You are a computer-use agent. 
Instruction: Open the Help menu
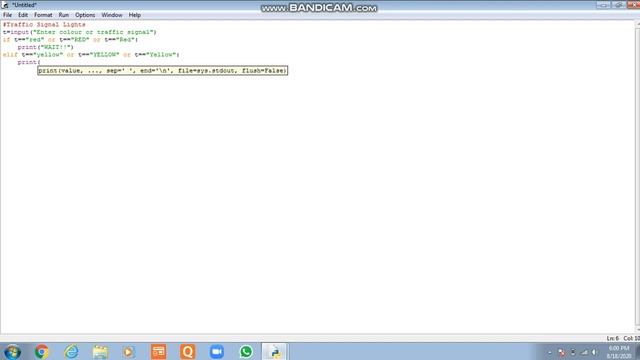tap(135, 15)
